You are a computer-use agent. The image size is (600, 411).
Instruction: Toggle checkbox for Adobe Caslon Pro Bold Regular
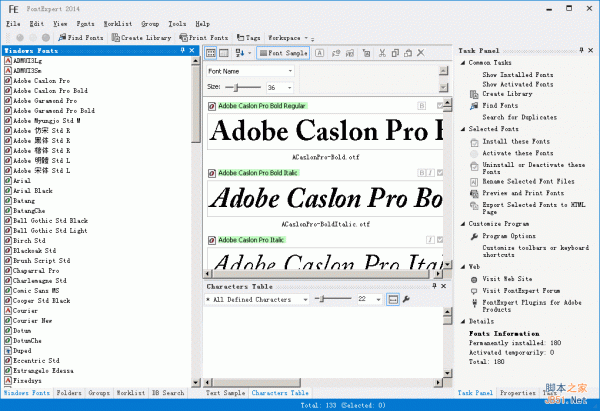[440, 106]
